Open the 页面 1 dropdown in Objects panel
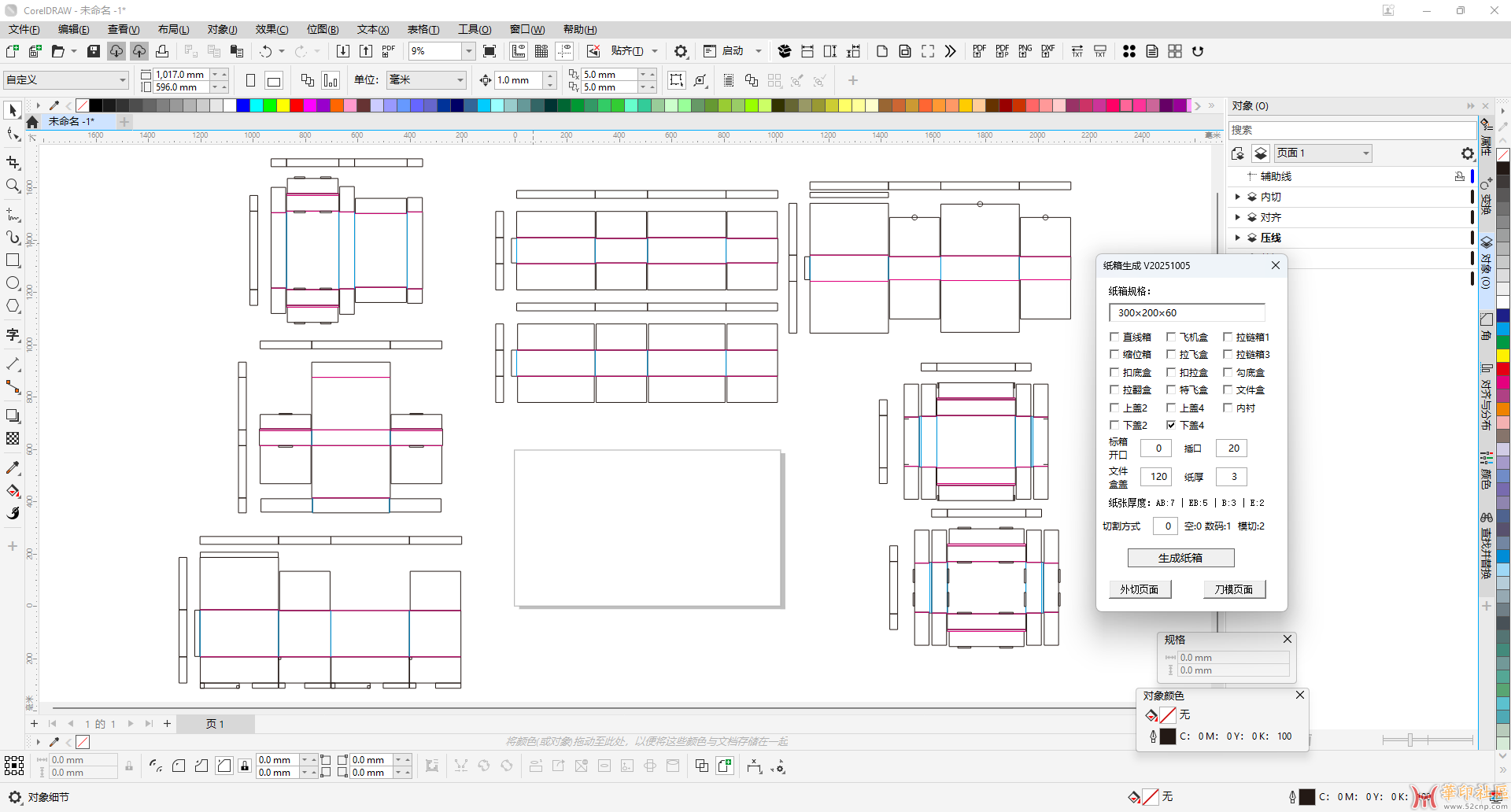 coord(1322,153)
